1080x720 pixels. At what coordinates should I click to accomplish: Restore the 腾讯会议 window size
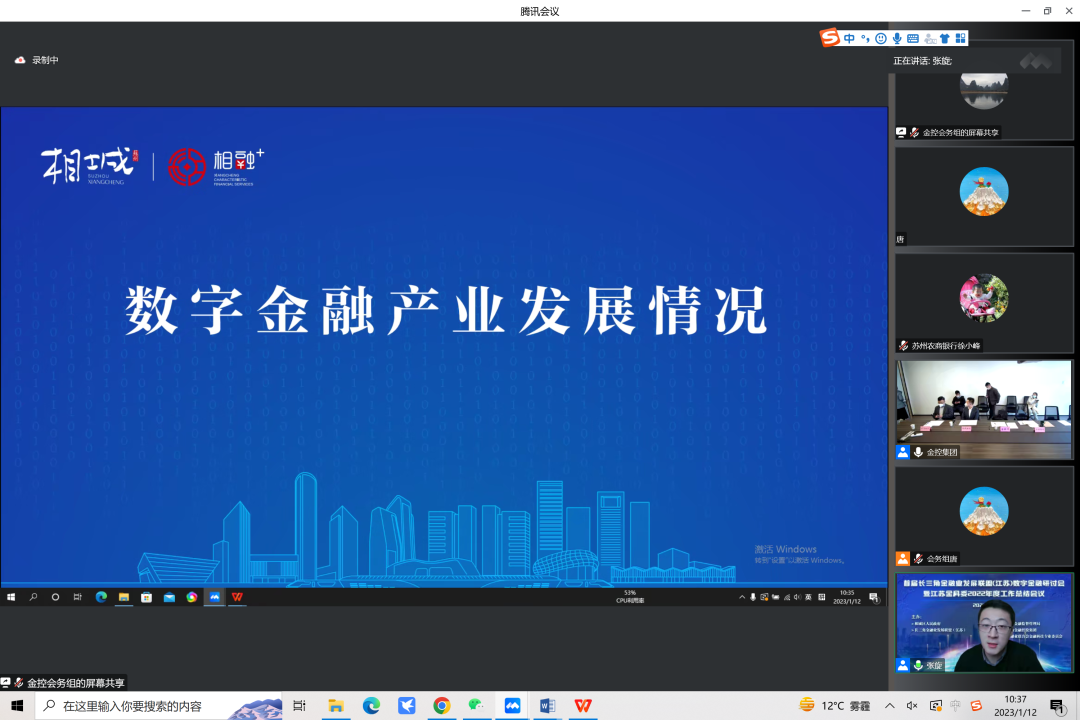(1047, 10)
